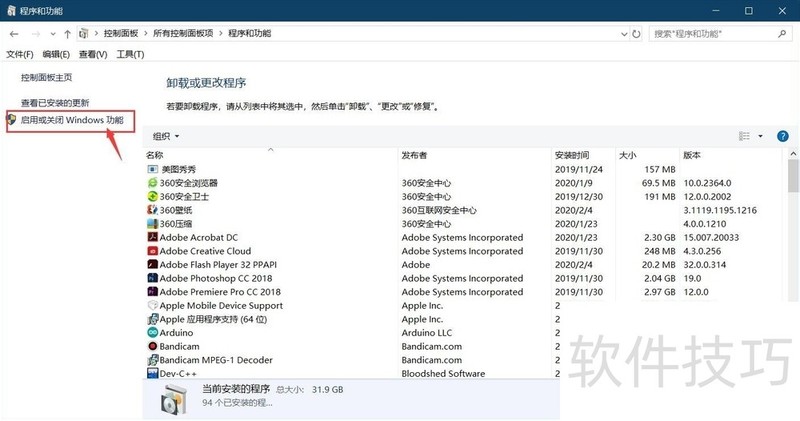
Task: Click the control panel icon in address bar
Action: (x=84, y=34)
